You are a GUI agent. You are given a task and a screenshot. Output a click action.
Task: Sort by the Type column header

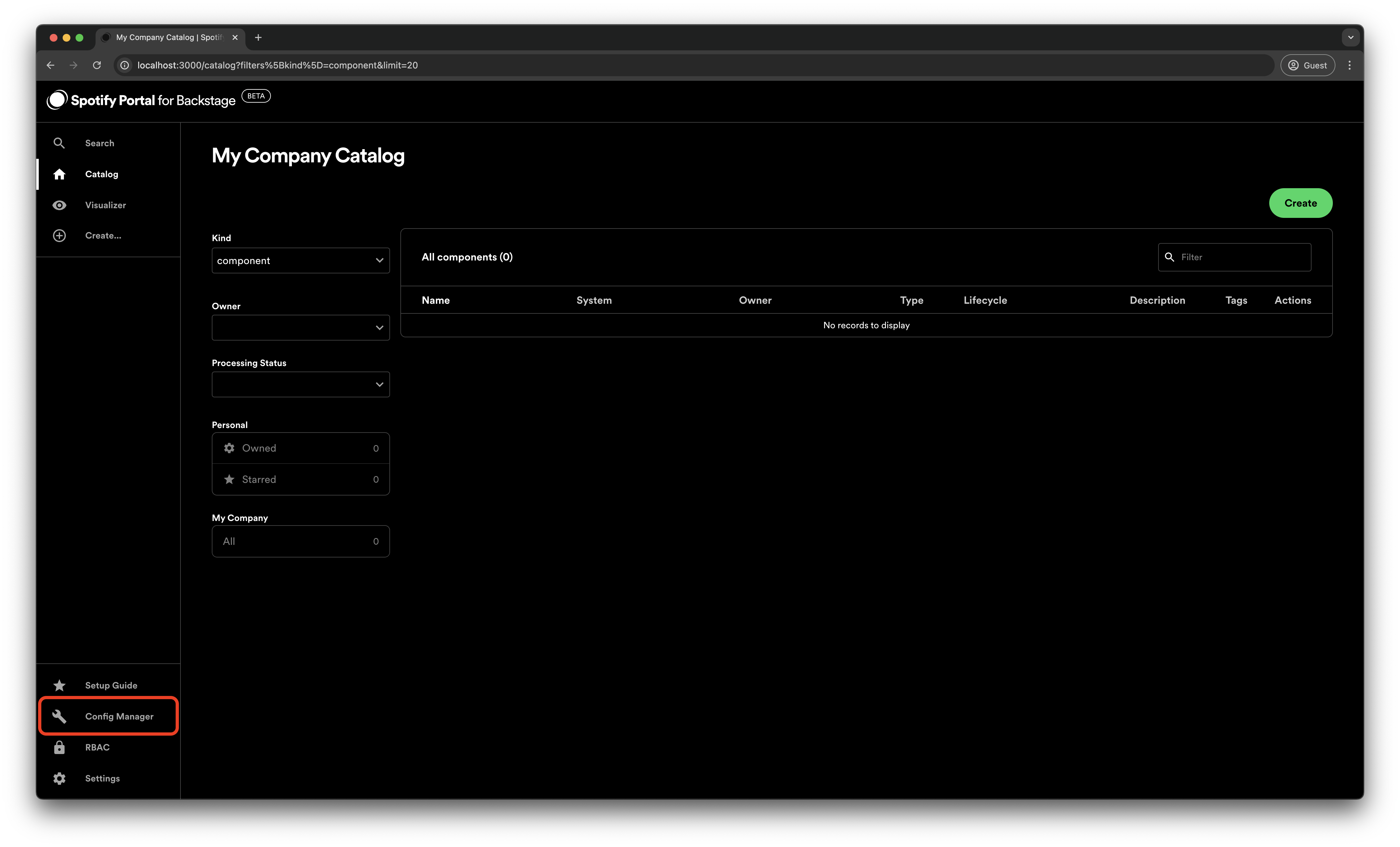(911, 301)
